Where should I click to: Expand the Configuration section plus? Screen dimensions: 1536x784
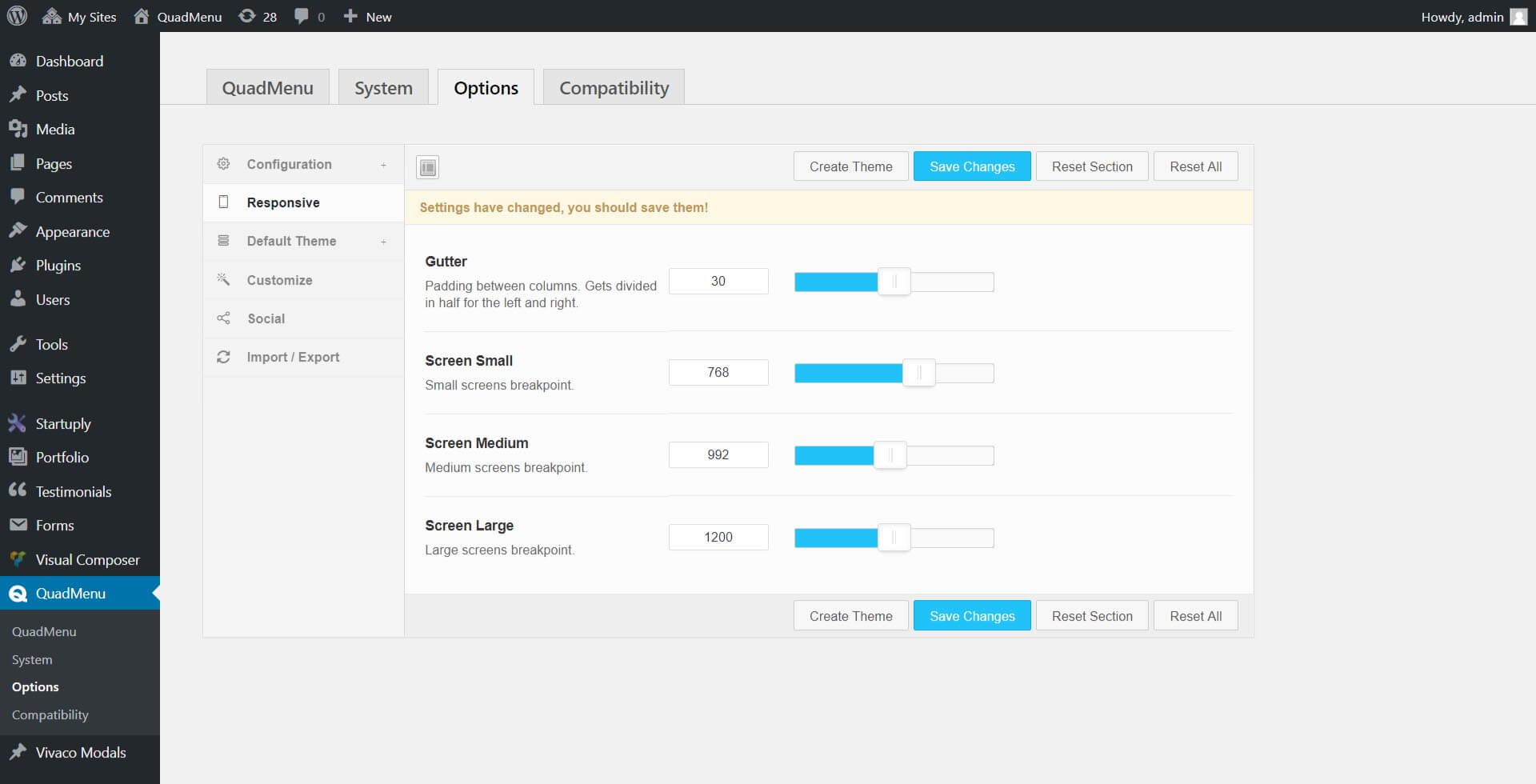(384, 165)
